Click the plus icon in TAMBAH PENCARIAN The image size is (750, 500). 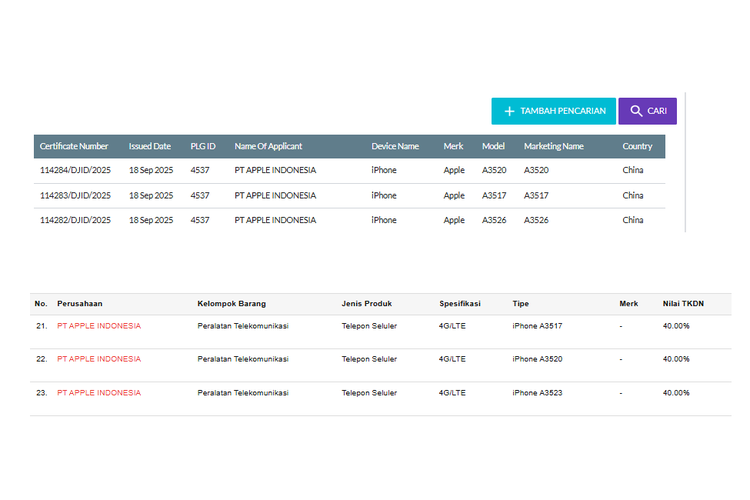pos(509,111)
